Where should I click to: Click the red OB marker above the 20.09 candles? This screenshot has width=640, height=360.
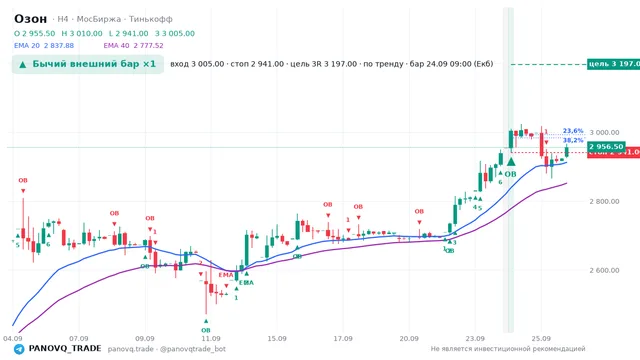pos(419,211)
